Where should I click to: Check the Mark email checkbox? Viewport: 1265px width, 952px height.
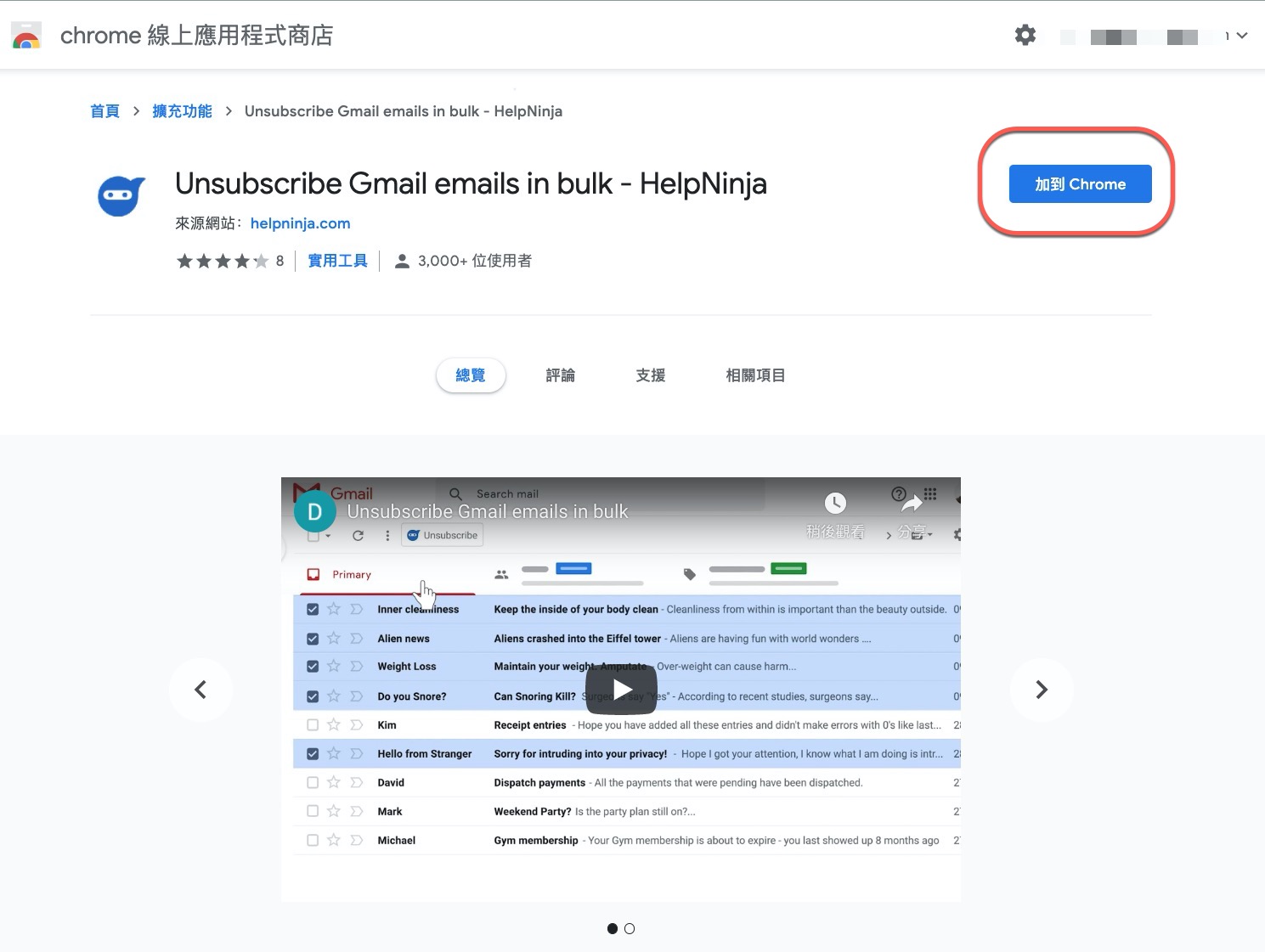(x=313, y=812)
